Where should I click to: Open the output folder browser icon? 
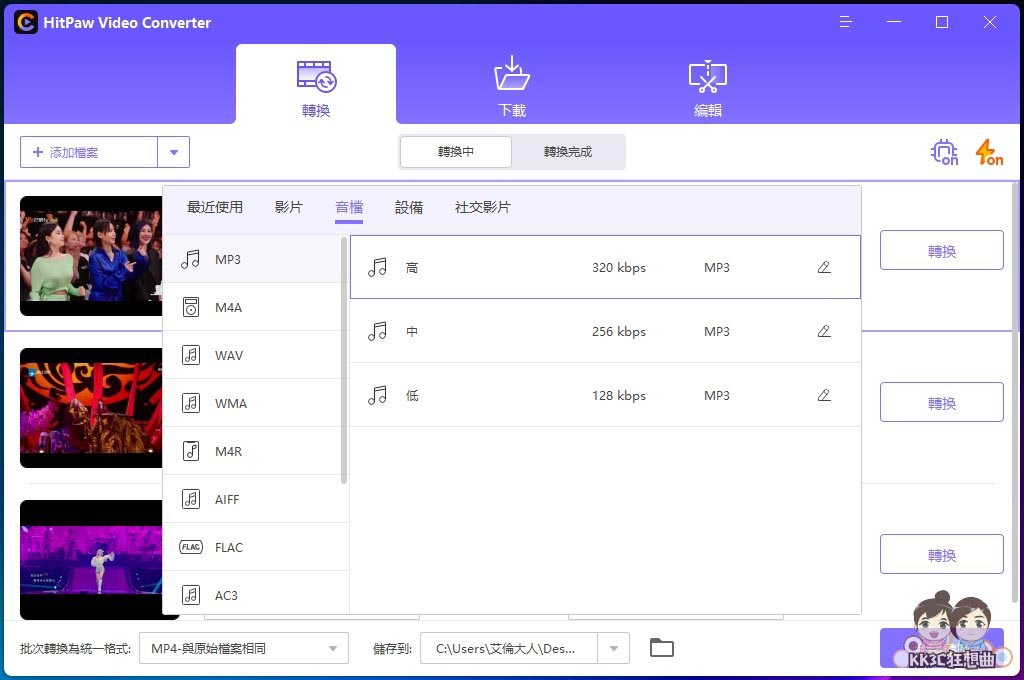pyautogui.click(x=661, y=648)
